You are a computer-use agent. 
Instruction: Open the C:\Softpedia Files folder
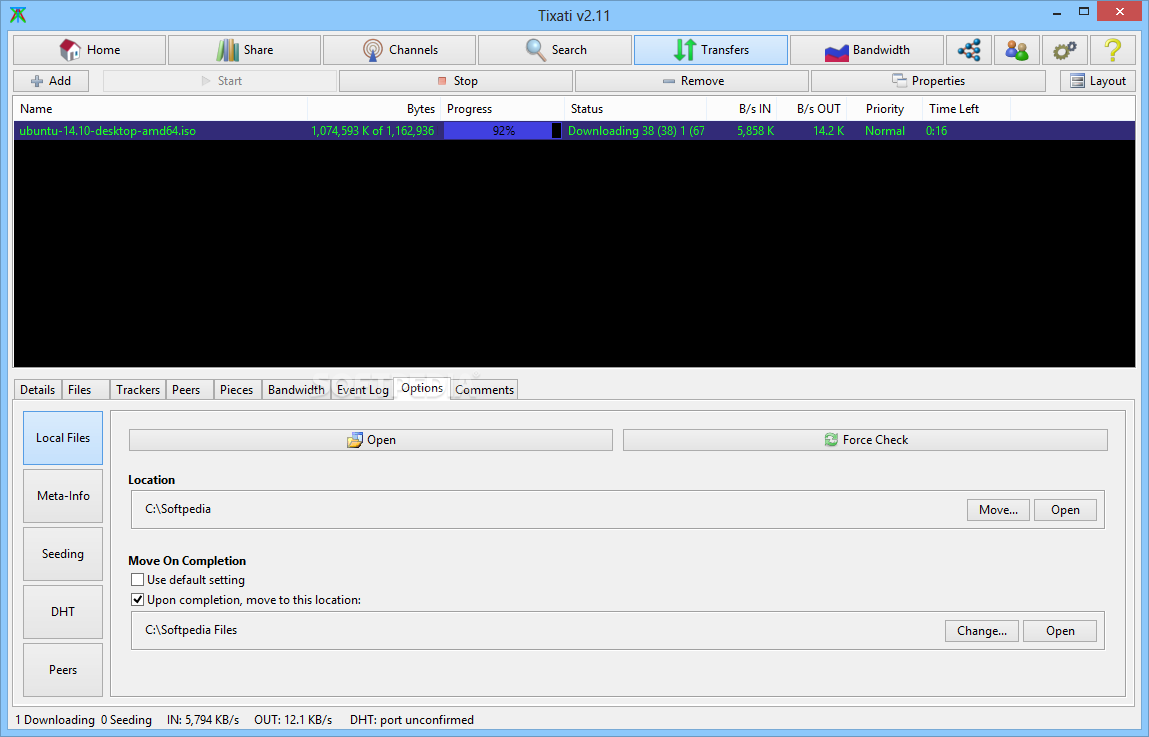(x=1060, y=631)
